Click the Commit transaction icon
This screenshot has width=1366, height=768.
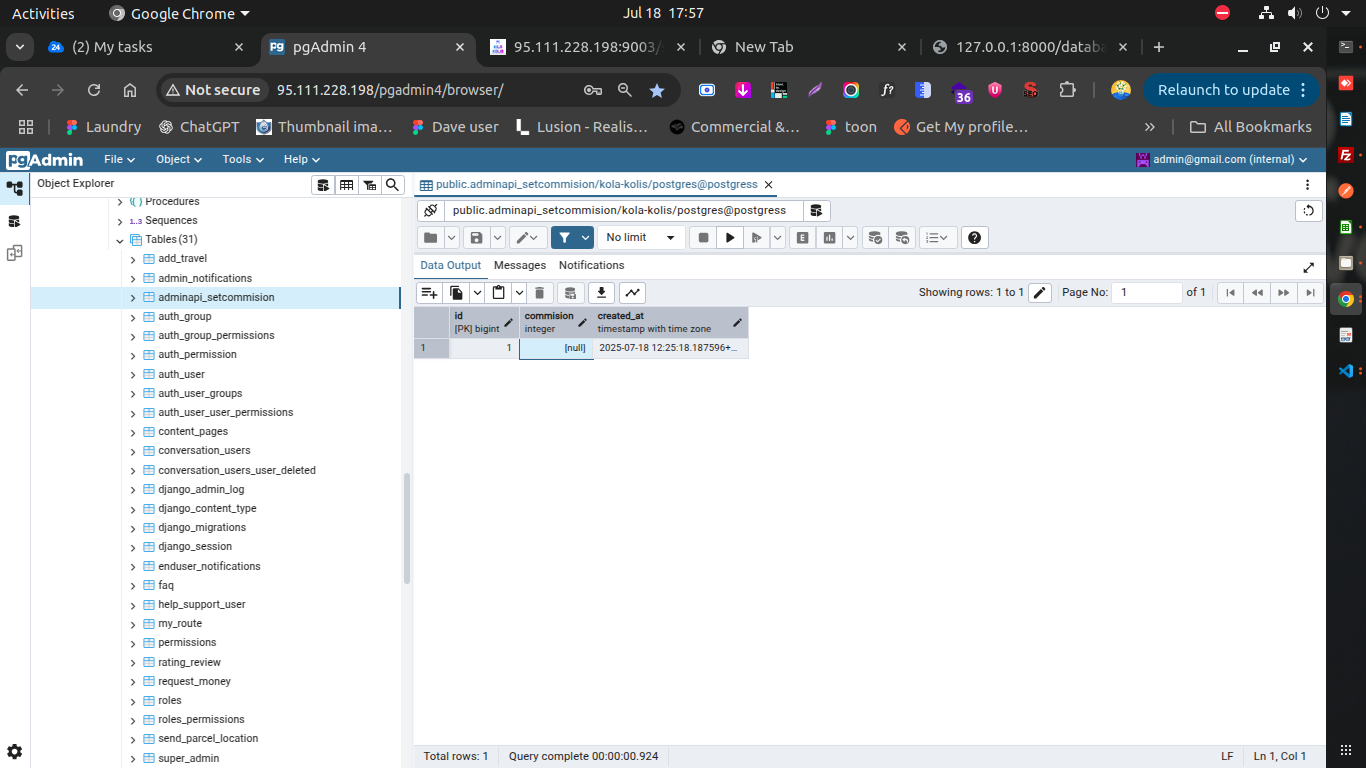(x=875, y=238)
